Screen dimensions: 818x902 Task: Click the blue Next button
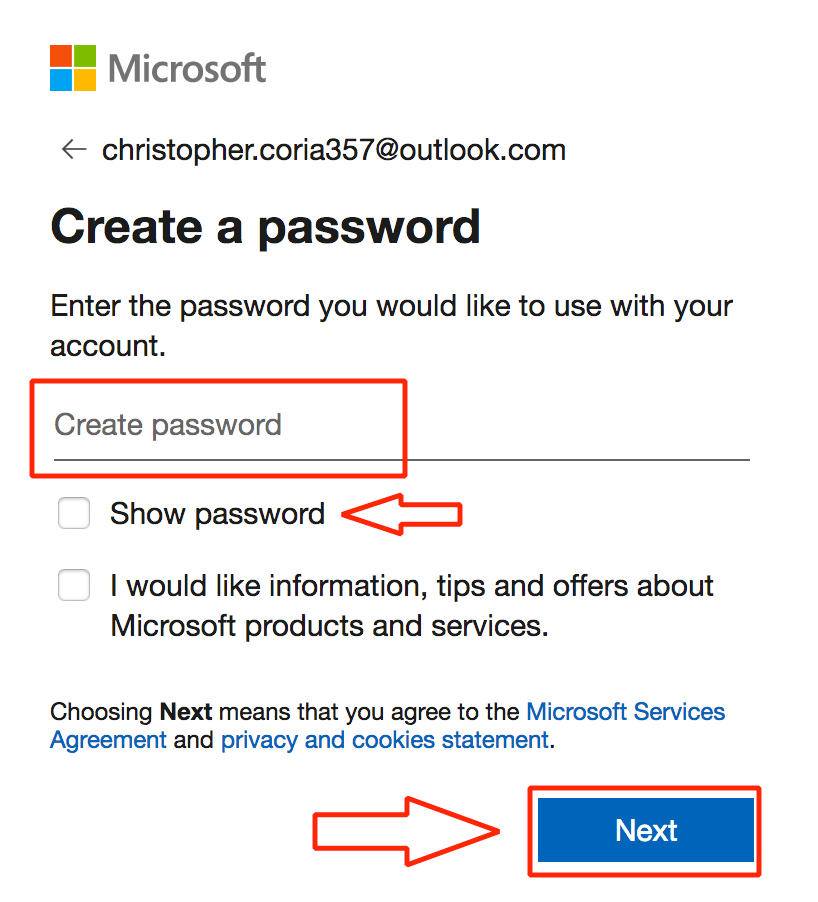coord(645,830)
